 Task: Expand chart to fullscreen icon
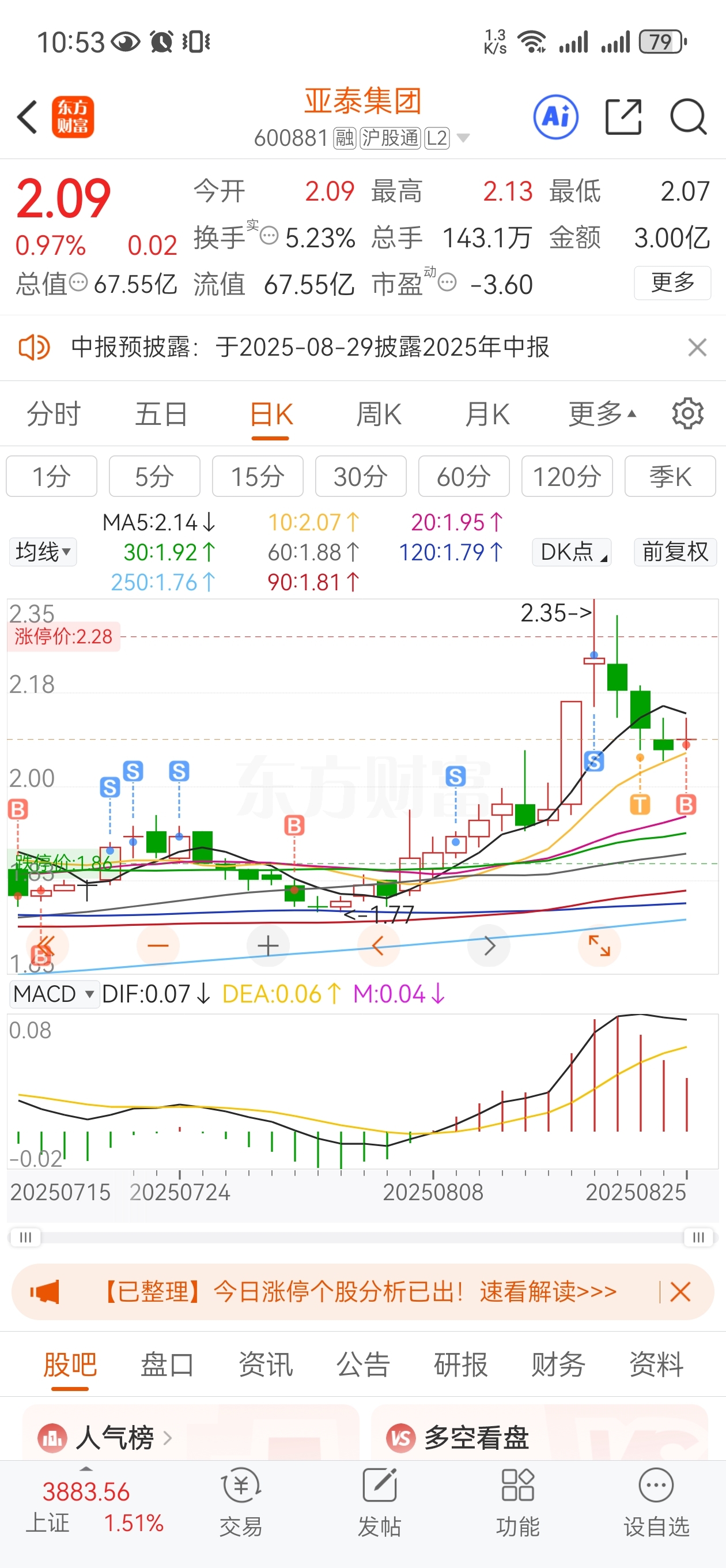[x=599, y=945]
